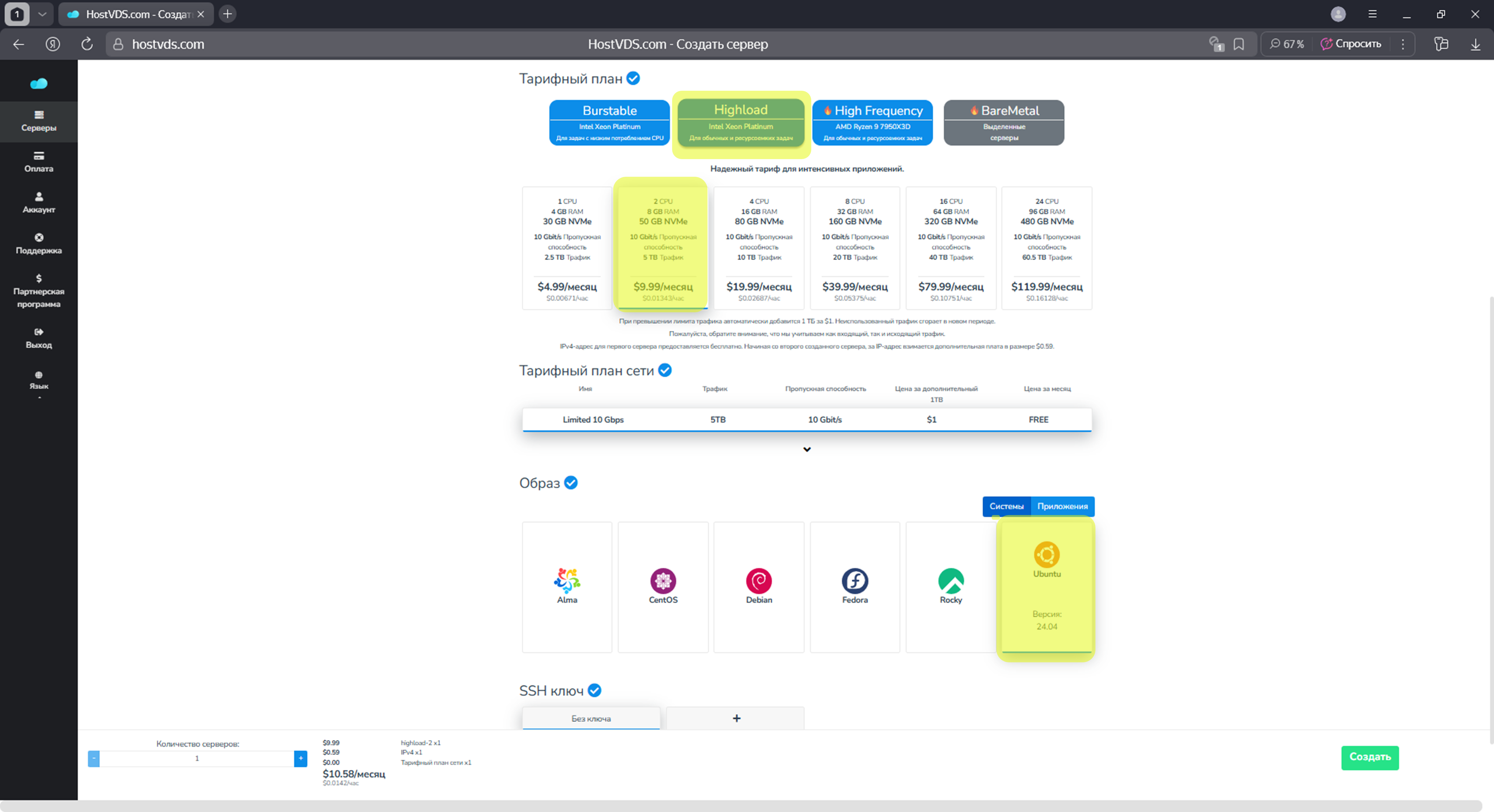Switch to Приложения image tab
1494x812 pixels.
tap(1062, 506)
